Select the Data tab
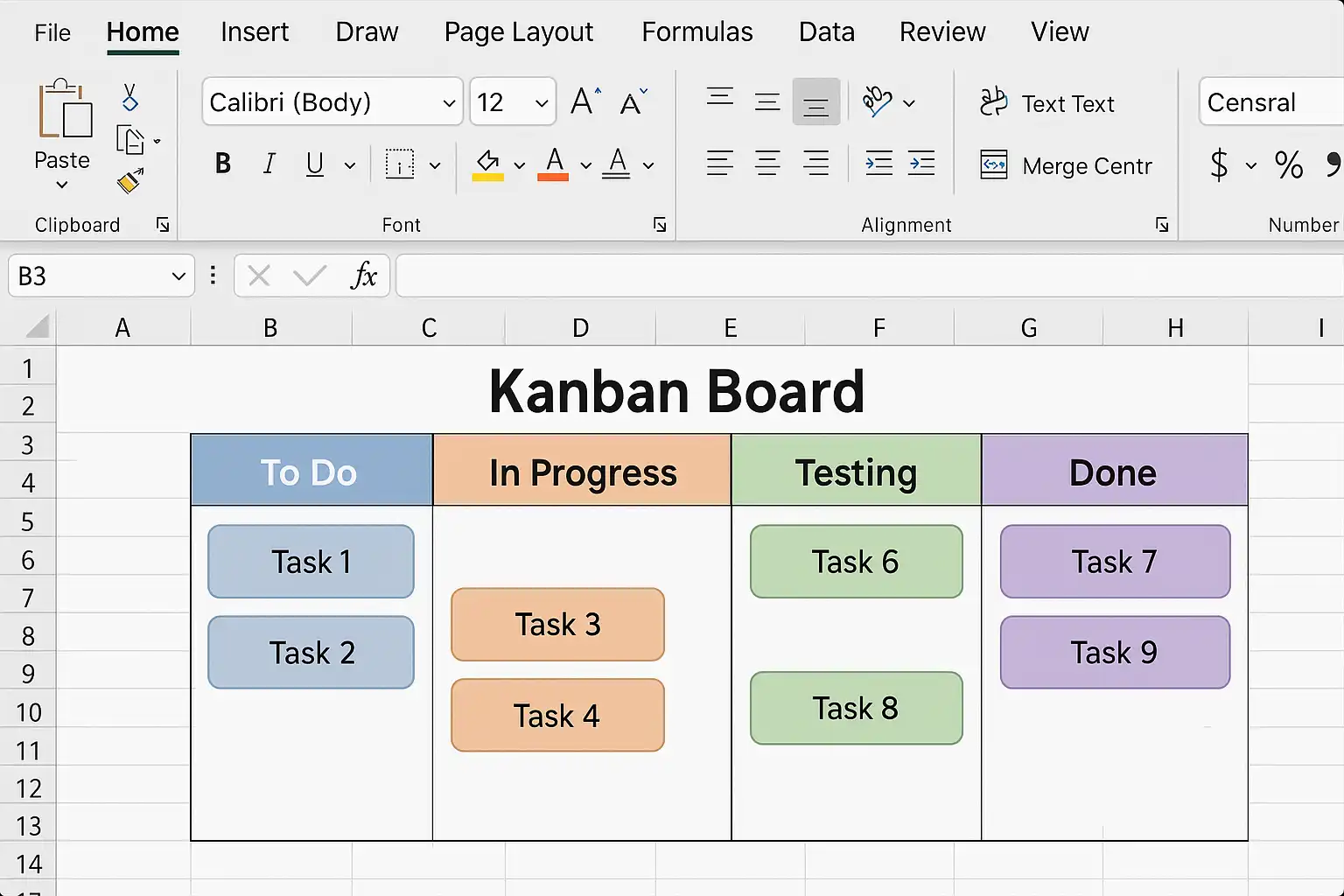Screen dimensions: 1344x896 (827, 32)
